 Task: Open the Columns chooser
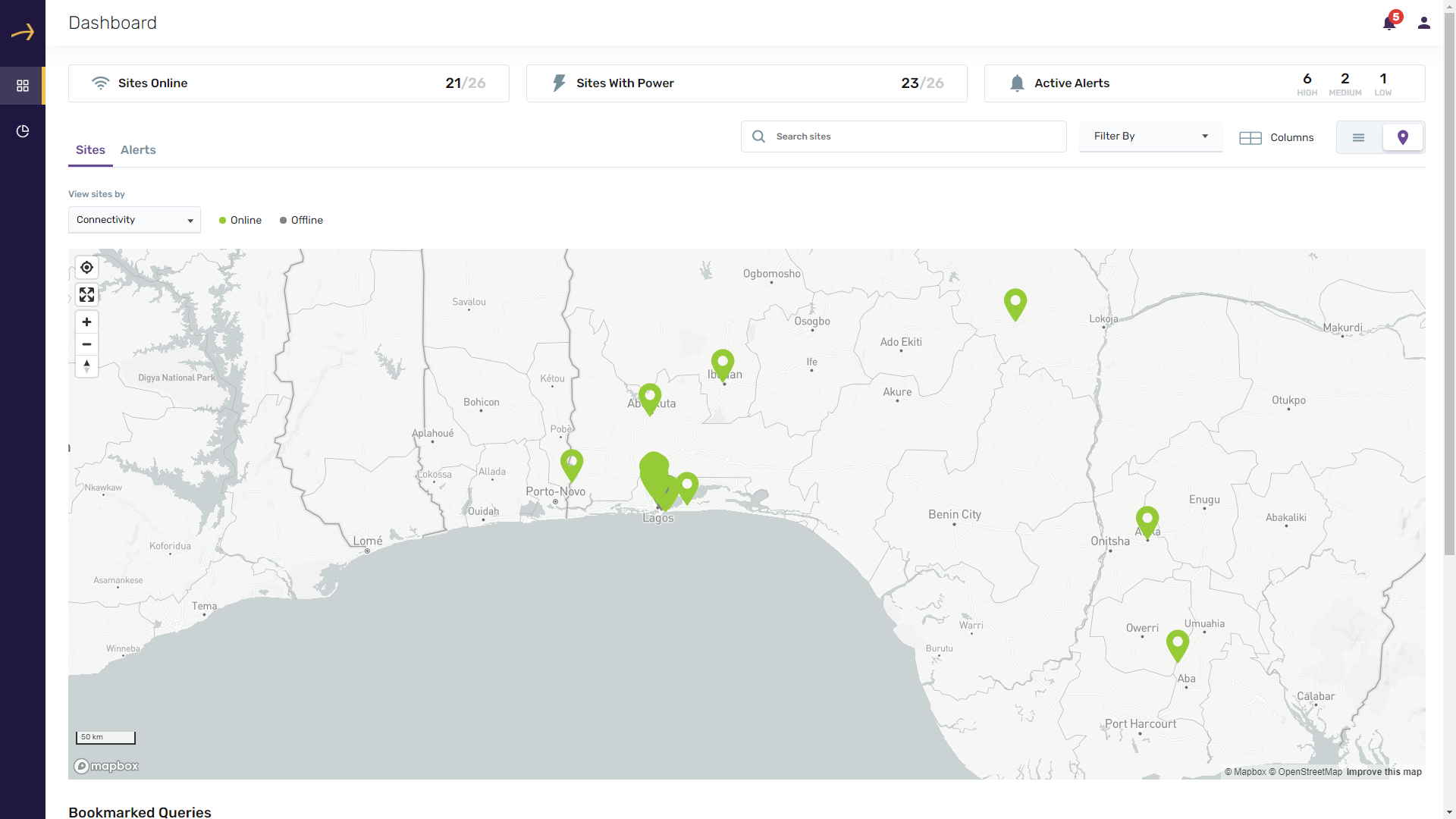point(1276,138)
